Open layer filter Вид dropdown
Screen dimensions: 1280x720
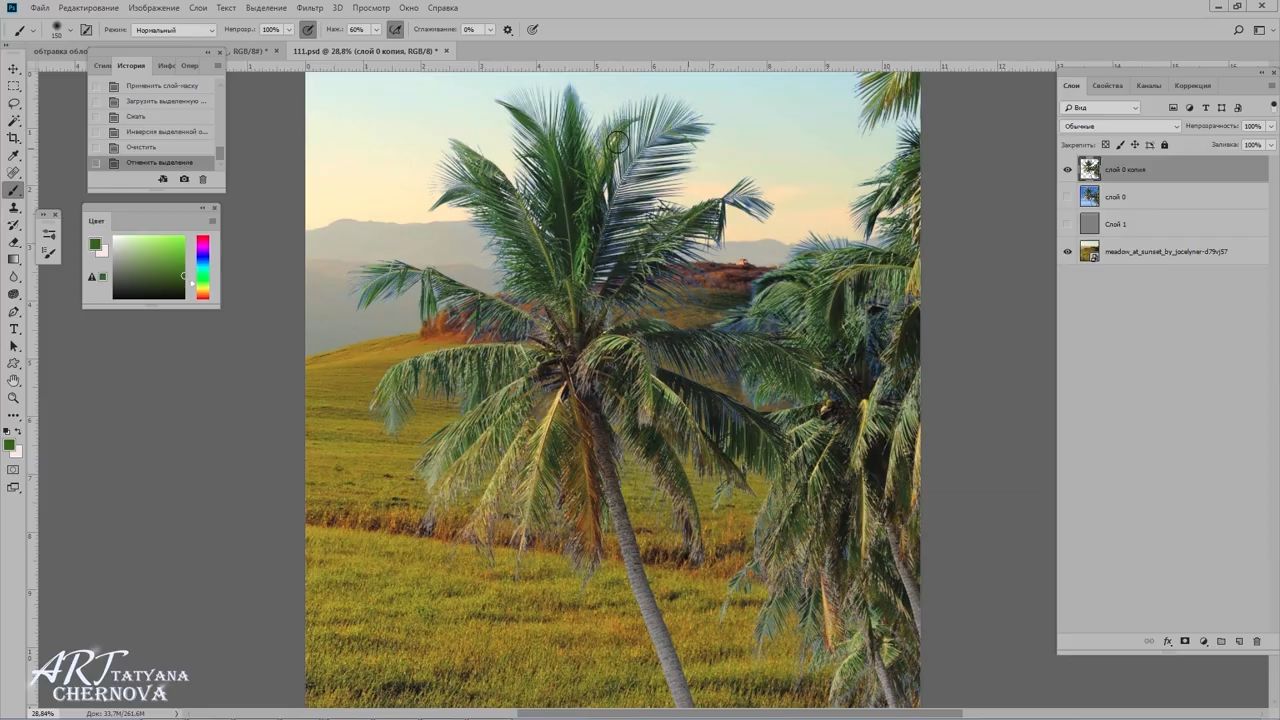point(1100,107)
